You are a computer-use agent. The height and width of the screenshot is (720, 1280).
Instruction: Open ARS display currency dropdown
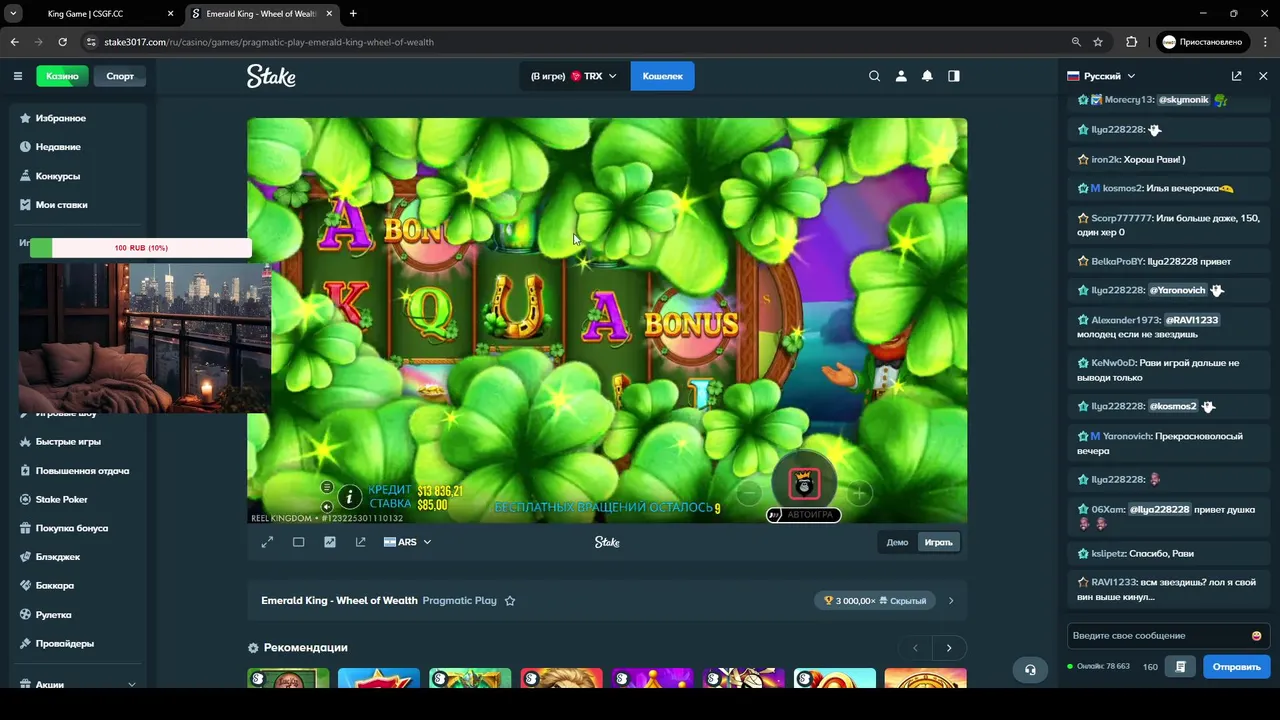407,542
